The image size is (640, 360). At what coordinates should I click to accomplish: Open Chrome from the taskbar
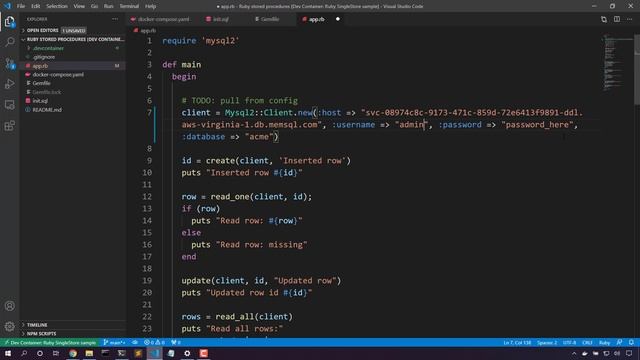coord(73,353)
